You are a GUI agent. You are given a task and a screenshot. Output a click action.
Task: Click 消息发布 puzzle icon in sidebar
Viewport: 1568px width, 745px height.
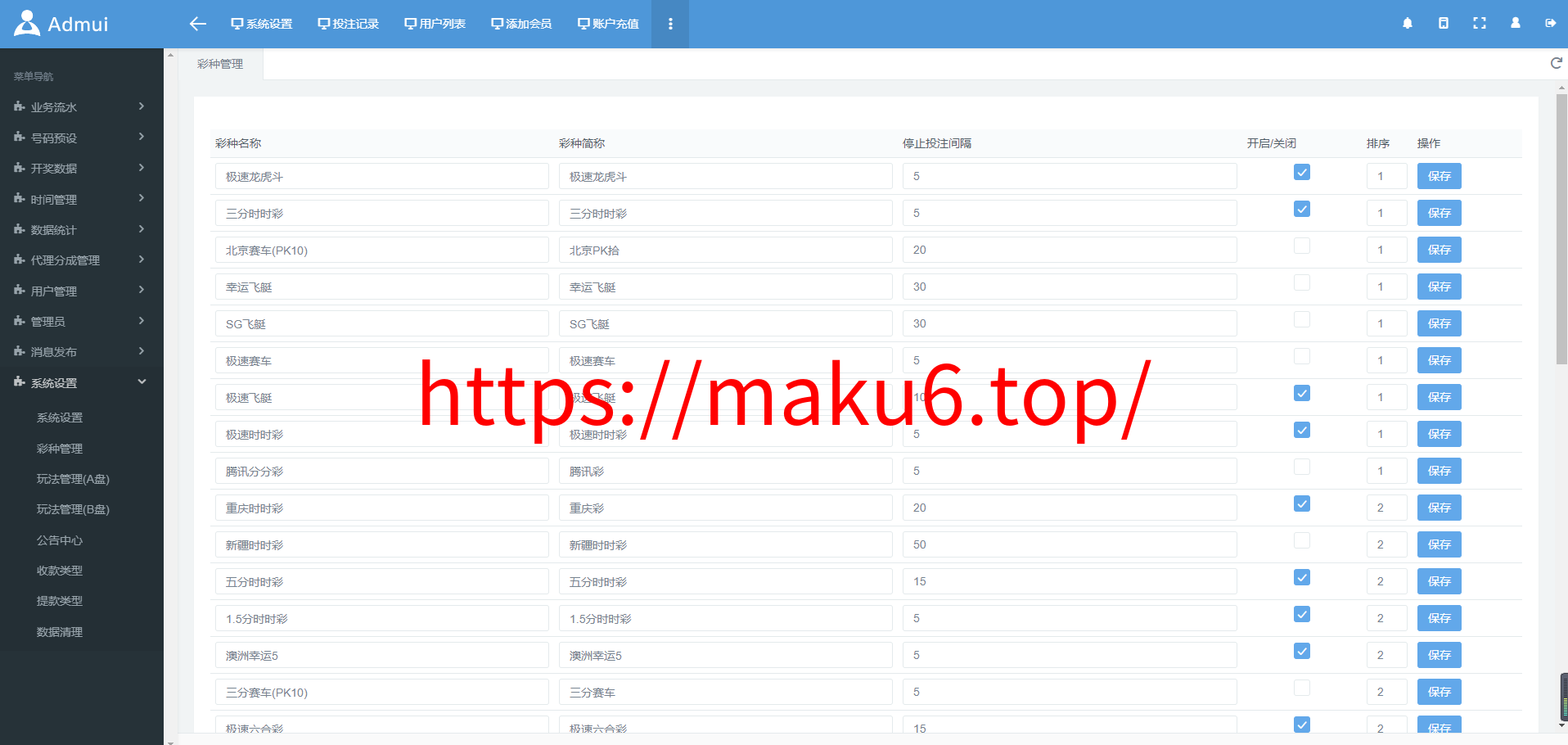[x=20, y=351]
